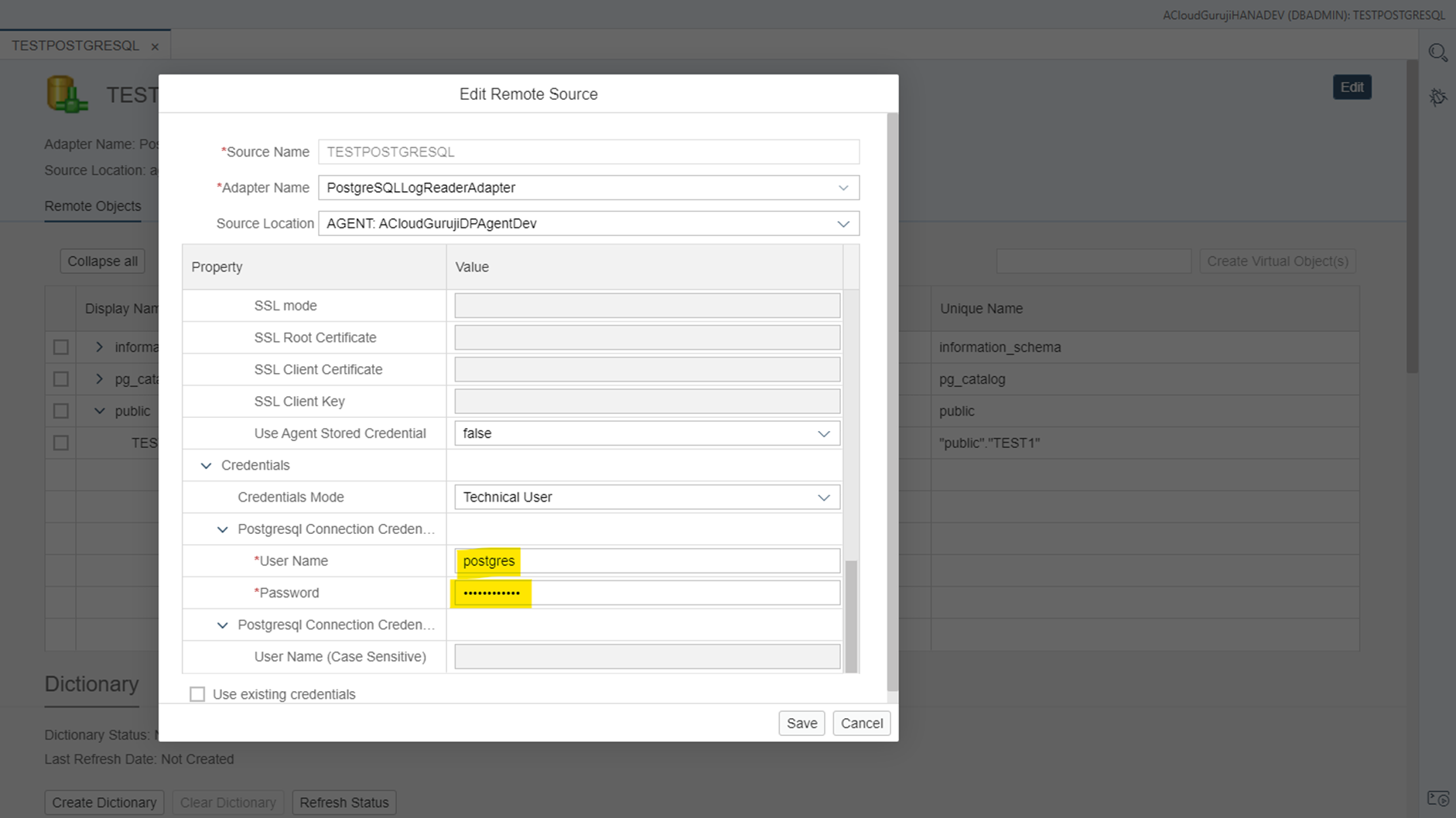The width and height of the screenshot is (1456, 818).
Task: Open the Use Agent Stored Credential dropdown
Action: (x=823, y=433)
